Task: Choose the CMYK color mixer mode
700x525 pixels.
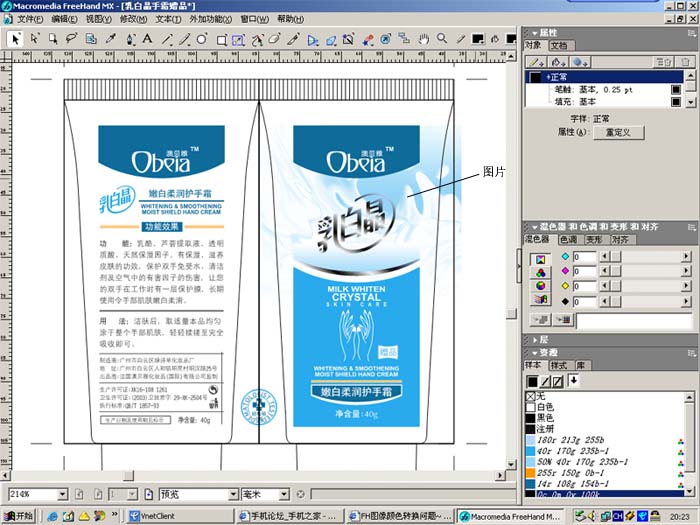Action: (x=540, y=259)
